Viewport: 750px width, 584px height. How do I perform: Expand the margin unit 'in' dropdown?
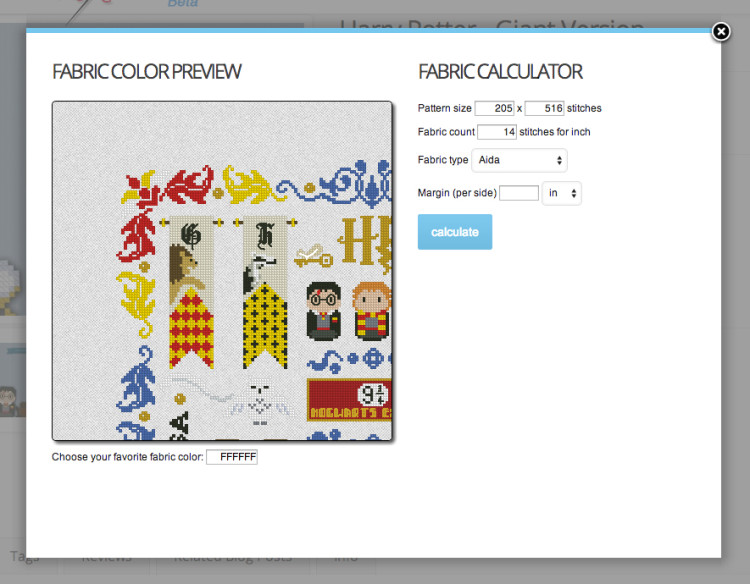[562, 193]
